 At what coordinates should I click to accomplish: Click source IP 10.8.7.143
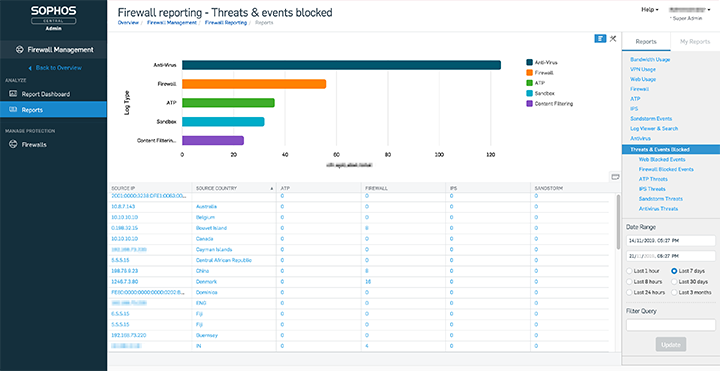coord(123,207)
